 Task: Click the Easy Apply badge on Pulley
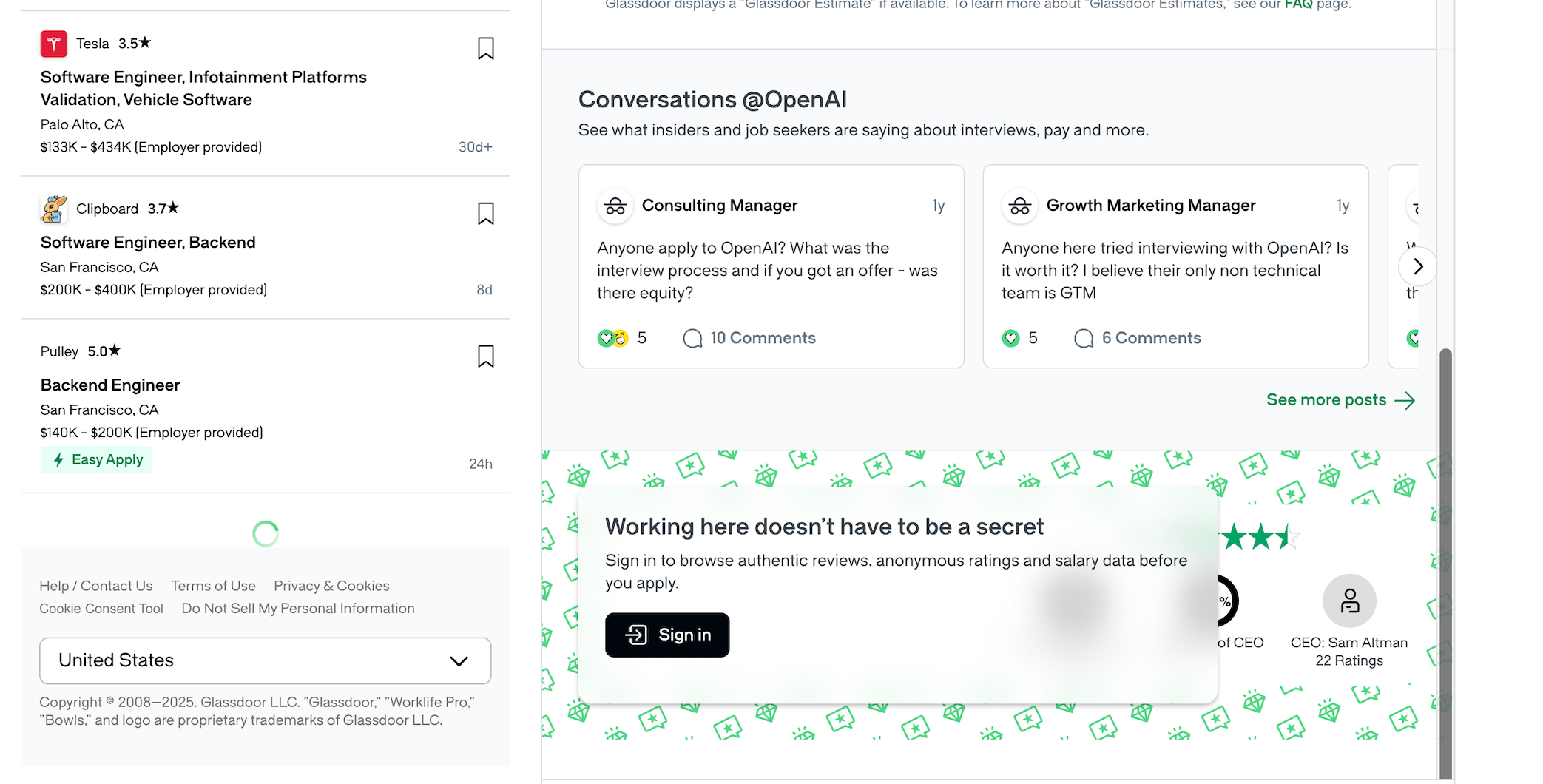tap(97, 460)
